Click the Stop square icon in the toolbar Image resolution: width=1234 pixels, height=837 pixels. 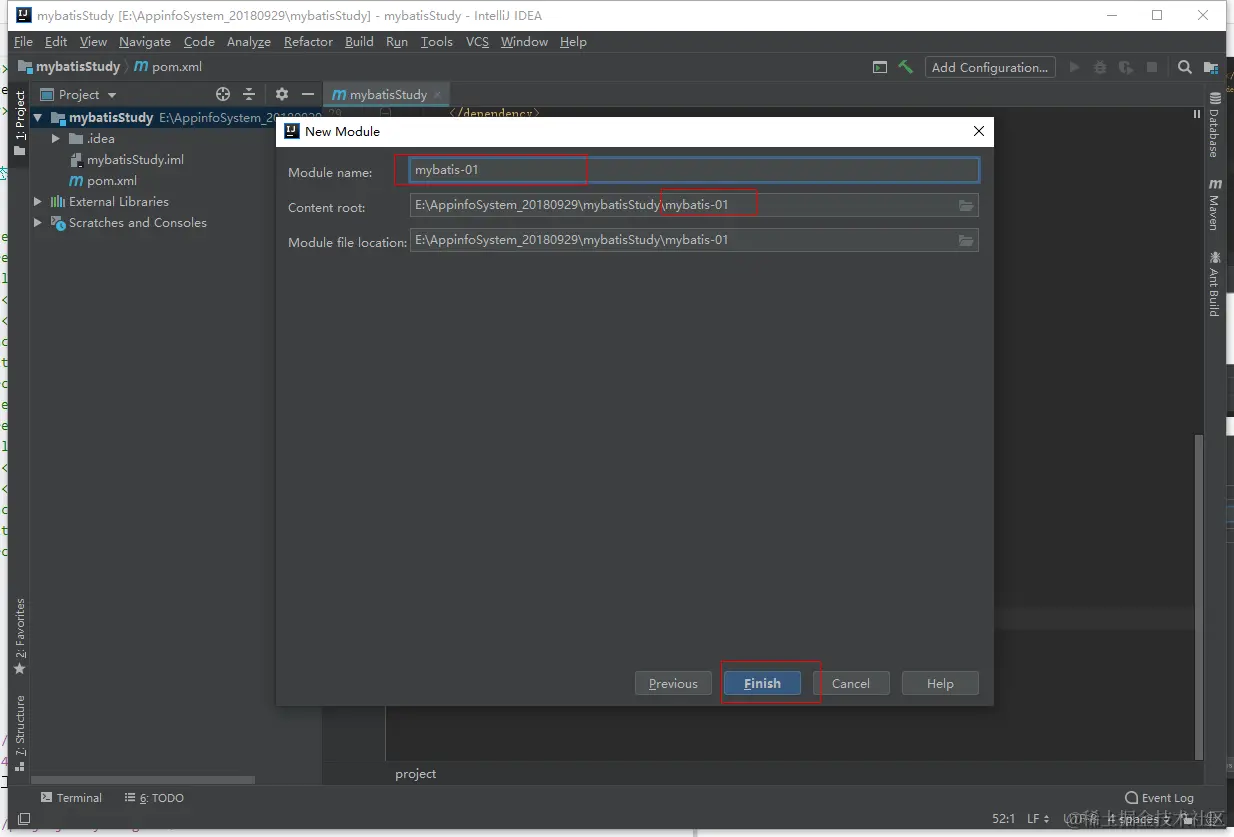(1152, 67)
